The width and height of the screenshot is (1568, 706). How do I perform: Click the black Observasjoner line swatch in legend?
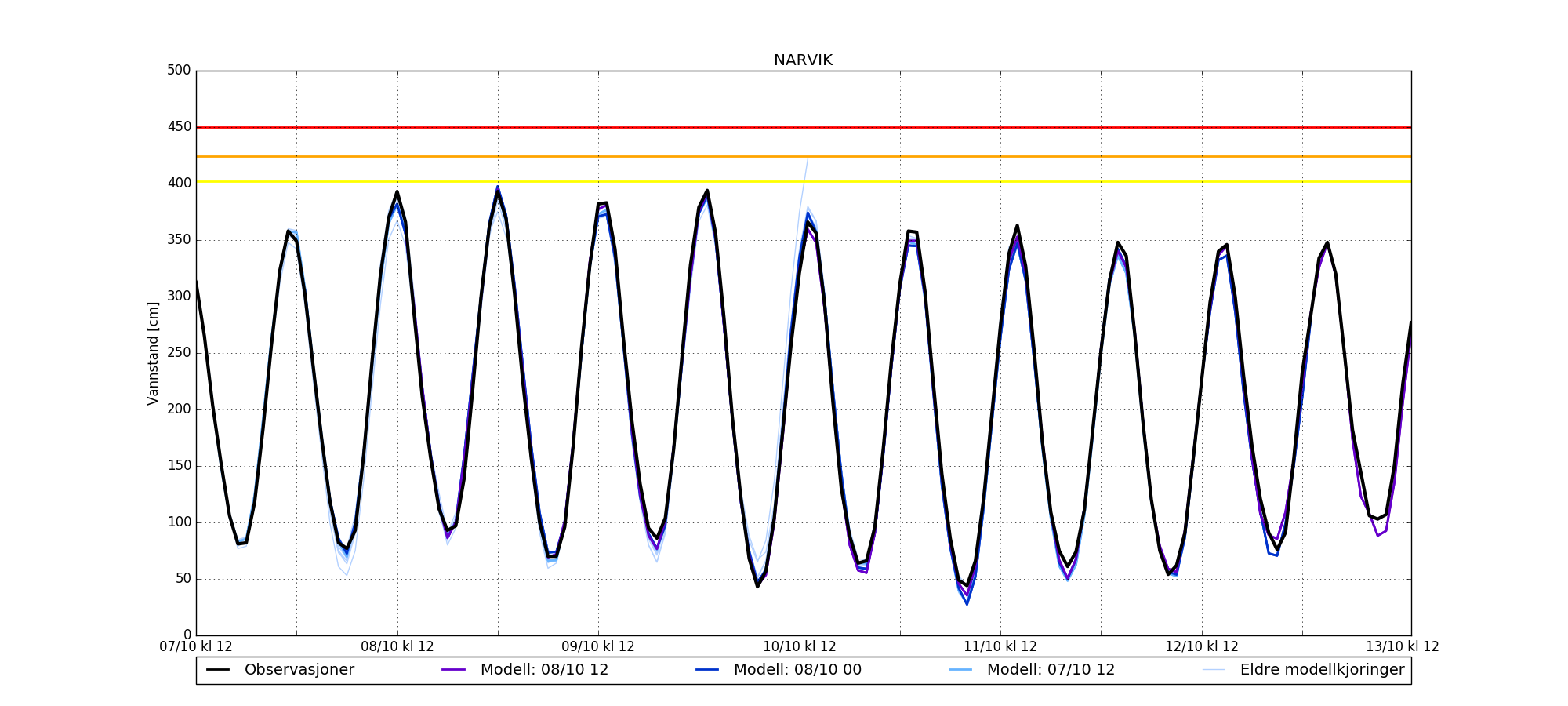coord(218,670)
